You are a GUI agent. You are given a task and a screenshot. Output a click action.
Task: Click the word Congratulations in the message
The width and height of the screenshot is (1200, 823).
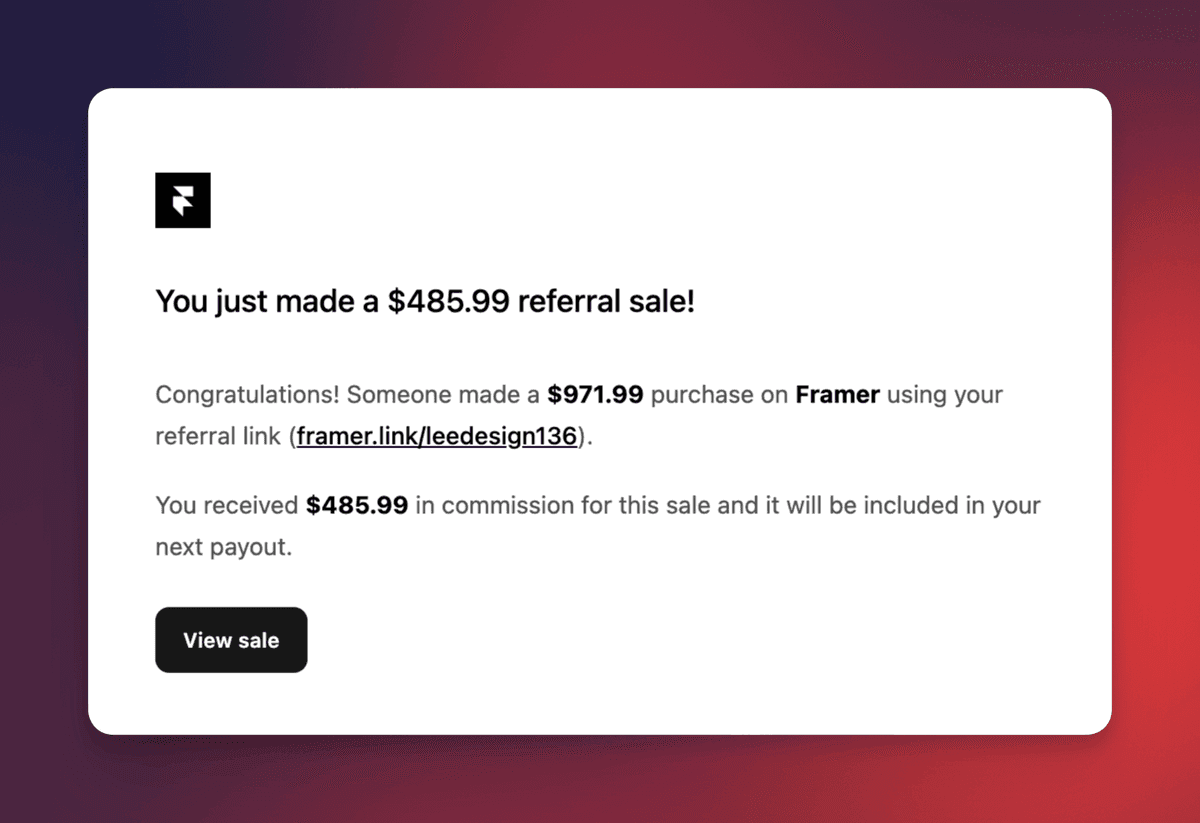[x=247, y=396]
